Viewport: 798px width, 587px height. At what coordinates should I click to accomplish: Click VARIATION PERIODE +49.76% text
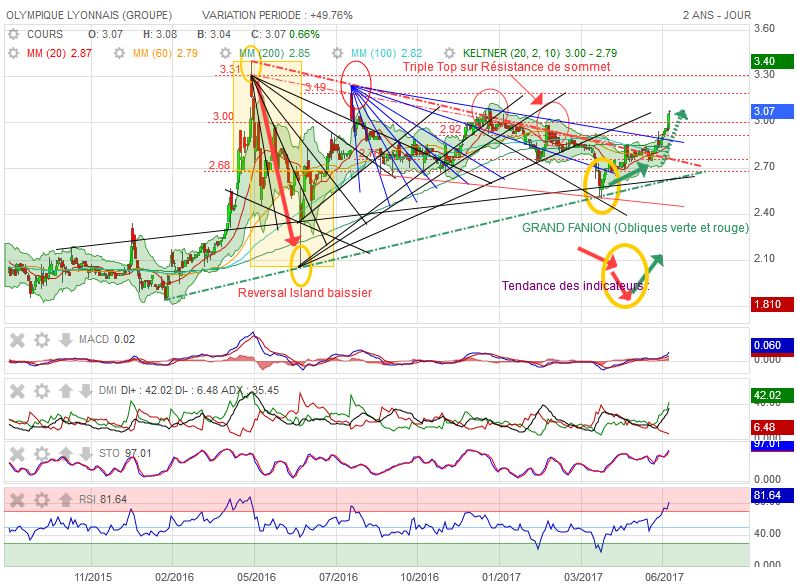click(277, 15)
